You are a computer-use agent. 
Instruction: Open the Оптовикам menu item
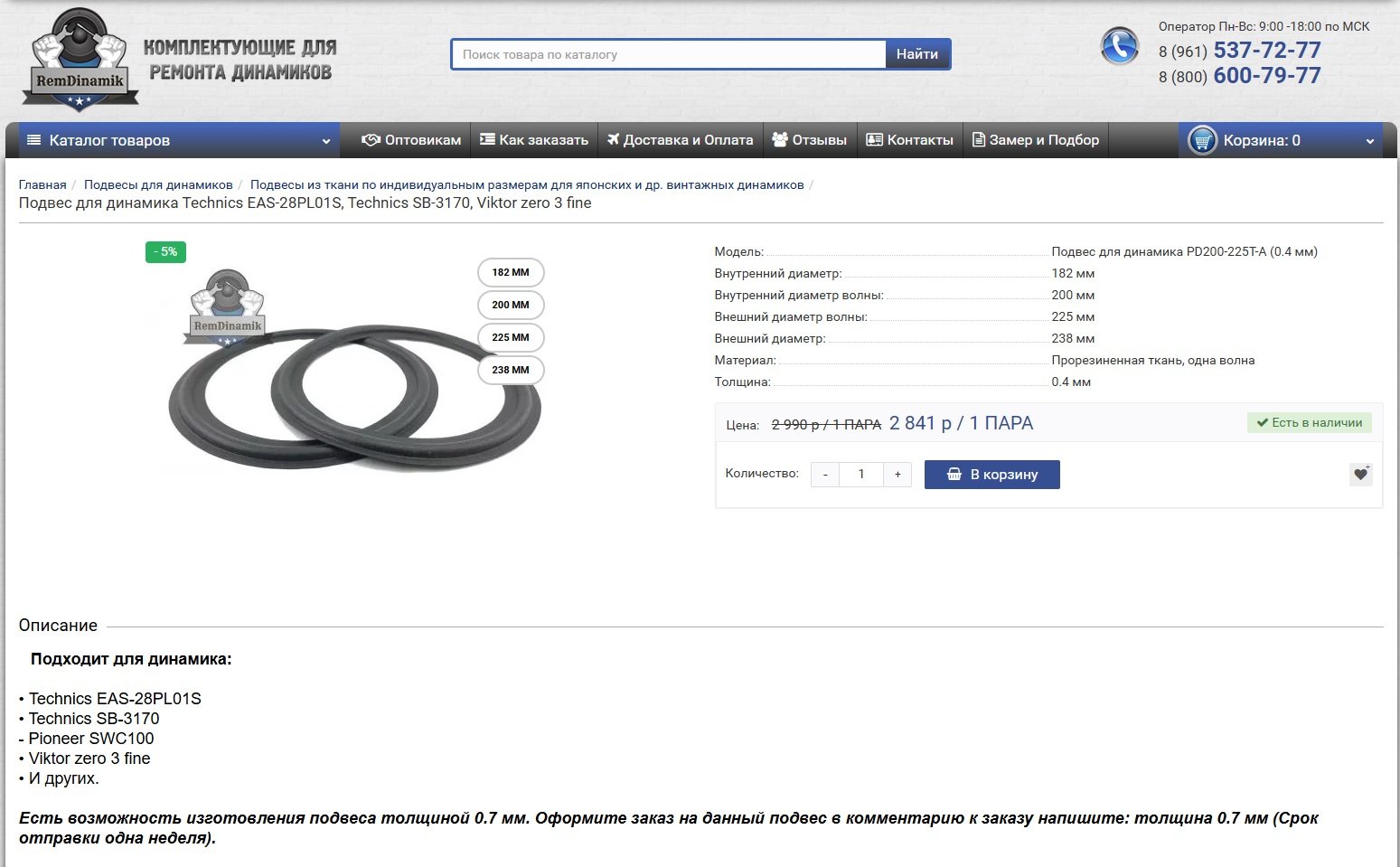point(411,140)
